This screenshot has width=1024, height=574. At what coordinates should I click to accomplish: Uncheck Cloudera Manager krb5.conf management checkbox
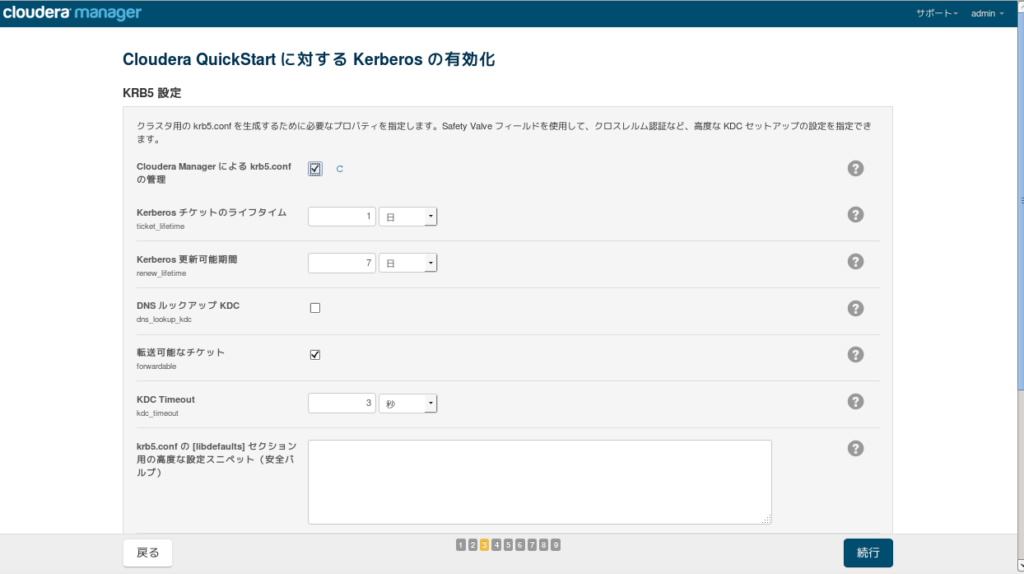(315, 168)
